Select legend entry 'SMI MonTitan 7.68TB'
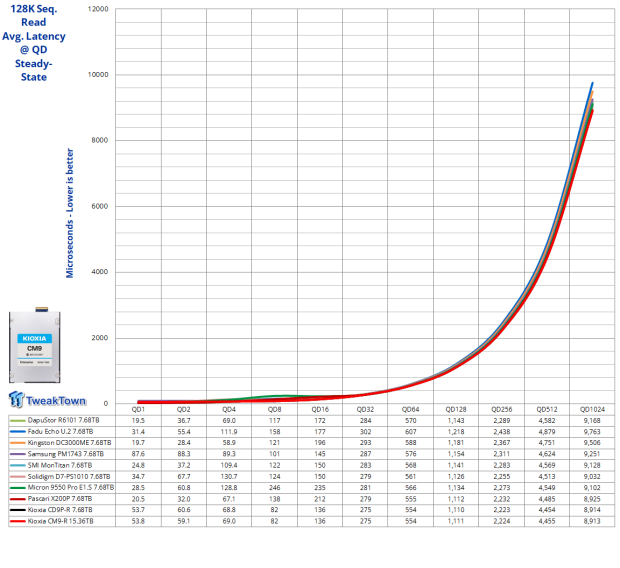This screenshot has width=620, height=568. pyautogui.click(x=60, y=465)
